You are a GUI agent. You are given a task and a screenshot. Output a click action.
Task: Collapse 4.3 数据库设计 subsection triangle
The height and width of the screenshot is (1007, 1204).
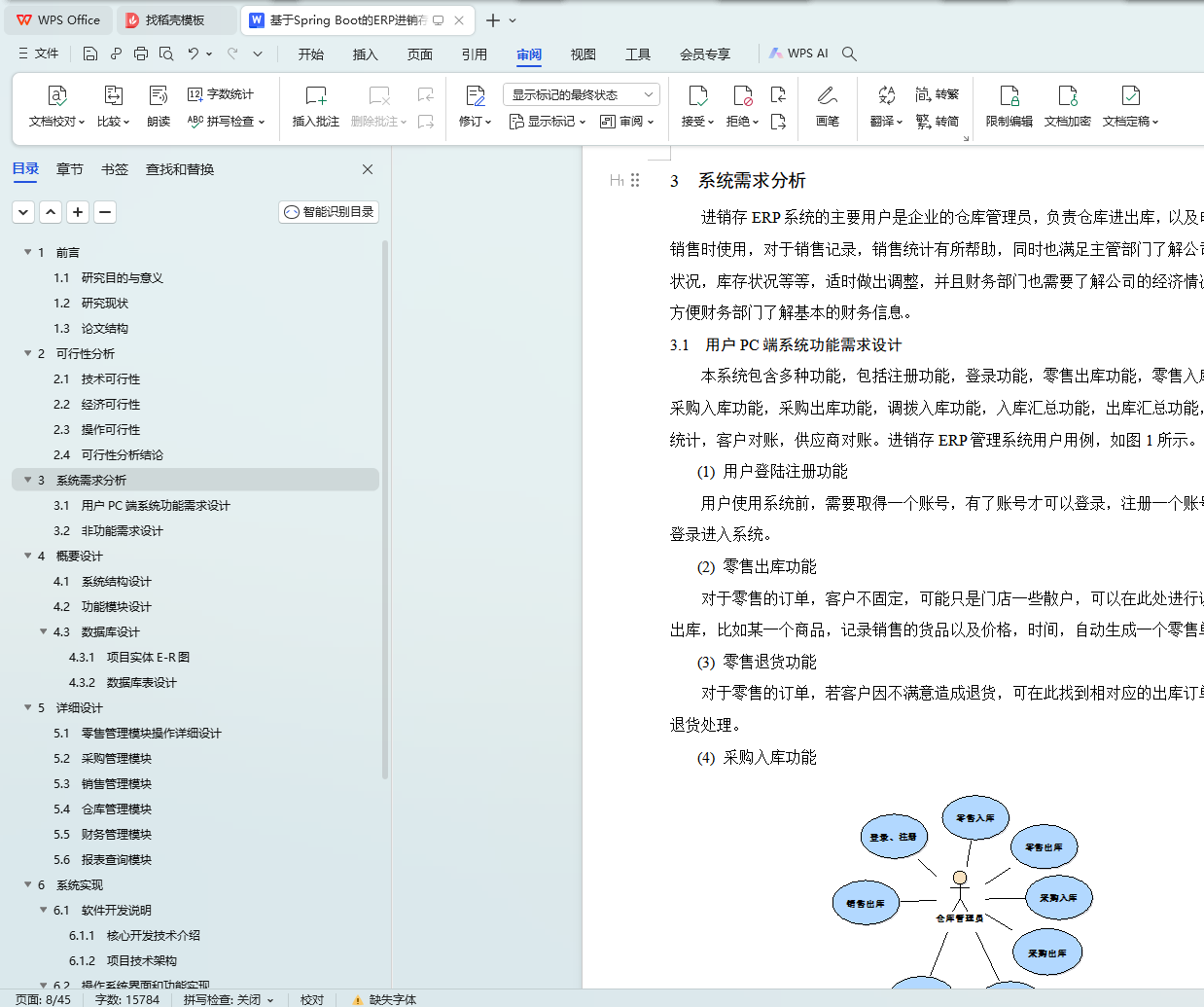44,631
